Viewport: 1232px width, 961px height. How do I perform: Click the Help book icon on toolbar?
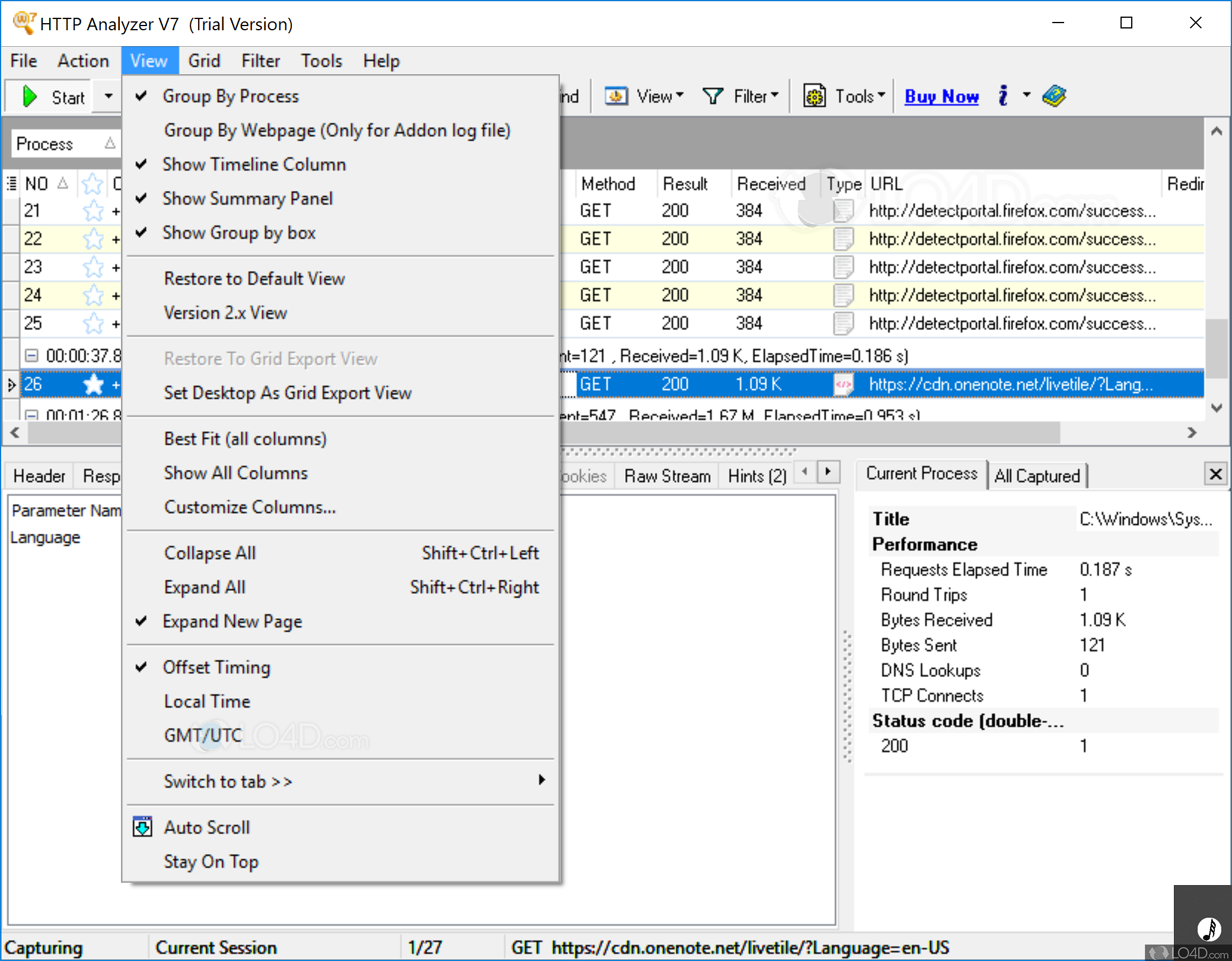coord(1056,95)
